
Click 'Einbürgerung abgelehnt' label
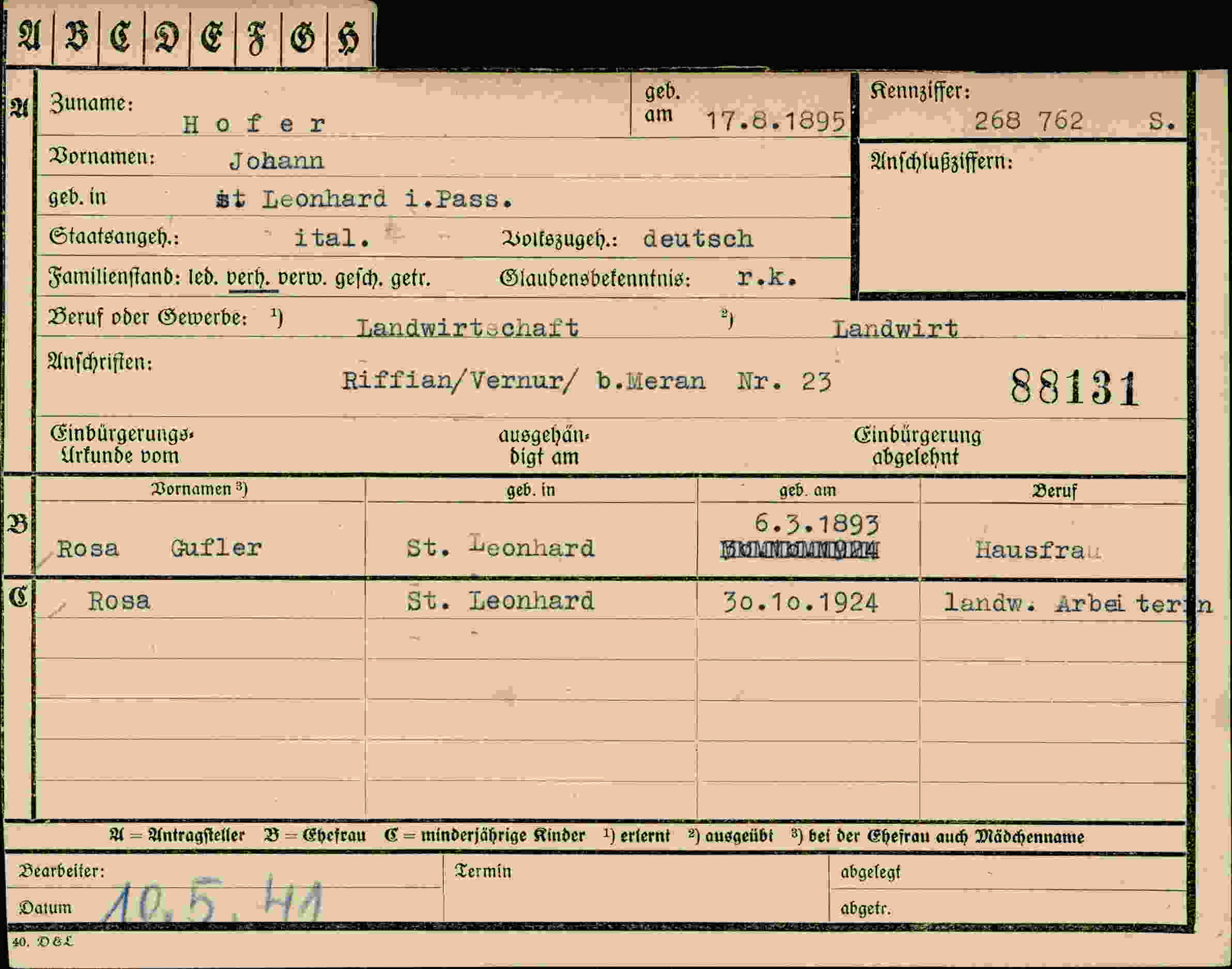click(917, 446)
